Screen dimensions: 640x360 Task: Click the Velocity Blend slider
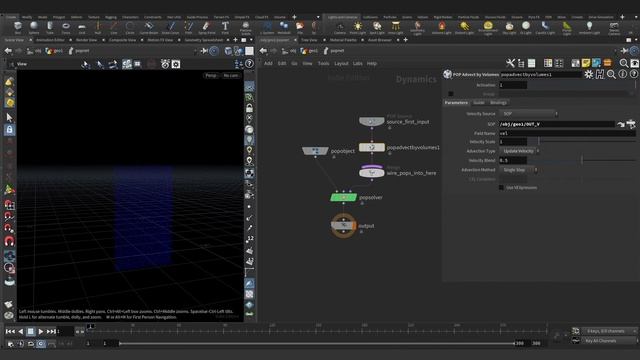582,160
